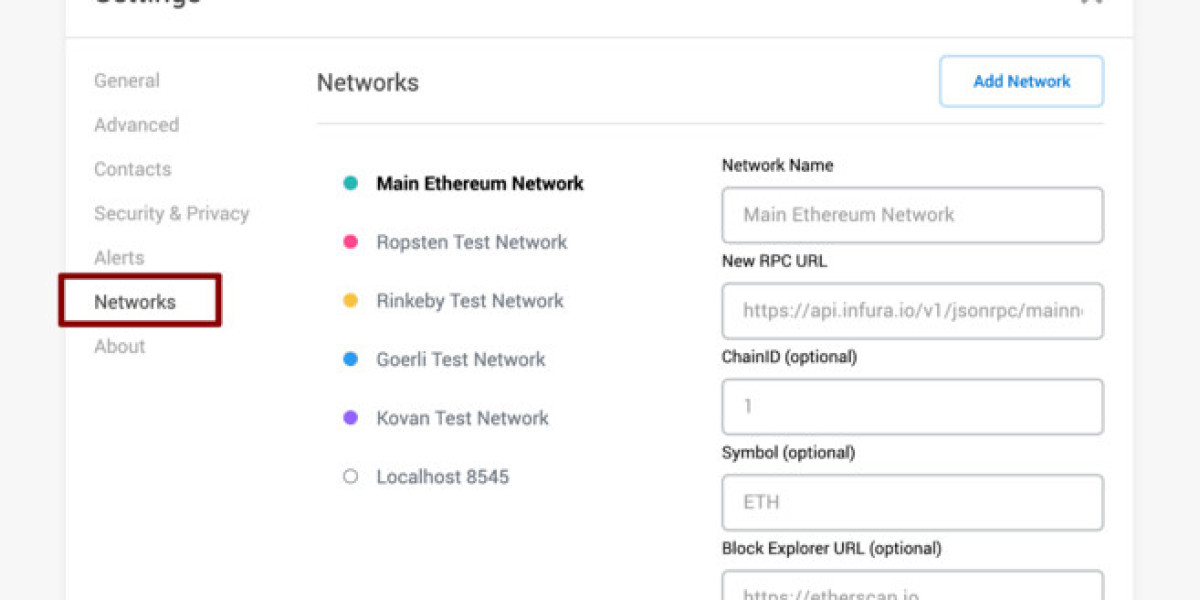Click the New RPC URL input box
Viewport: 1200px width, 600px height.
(912, 311)
